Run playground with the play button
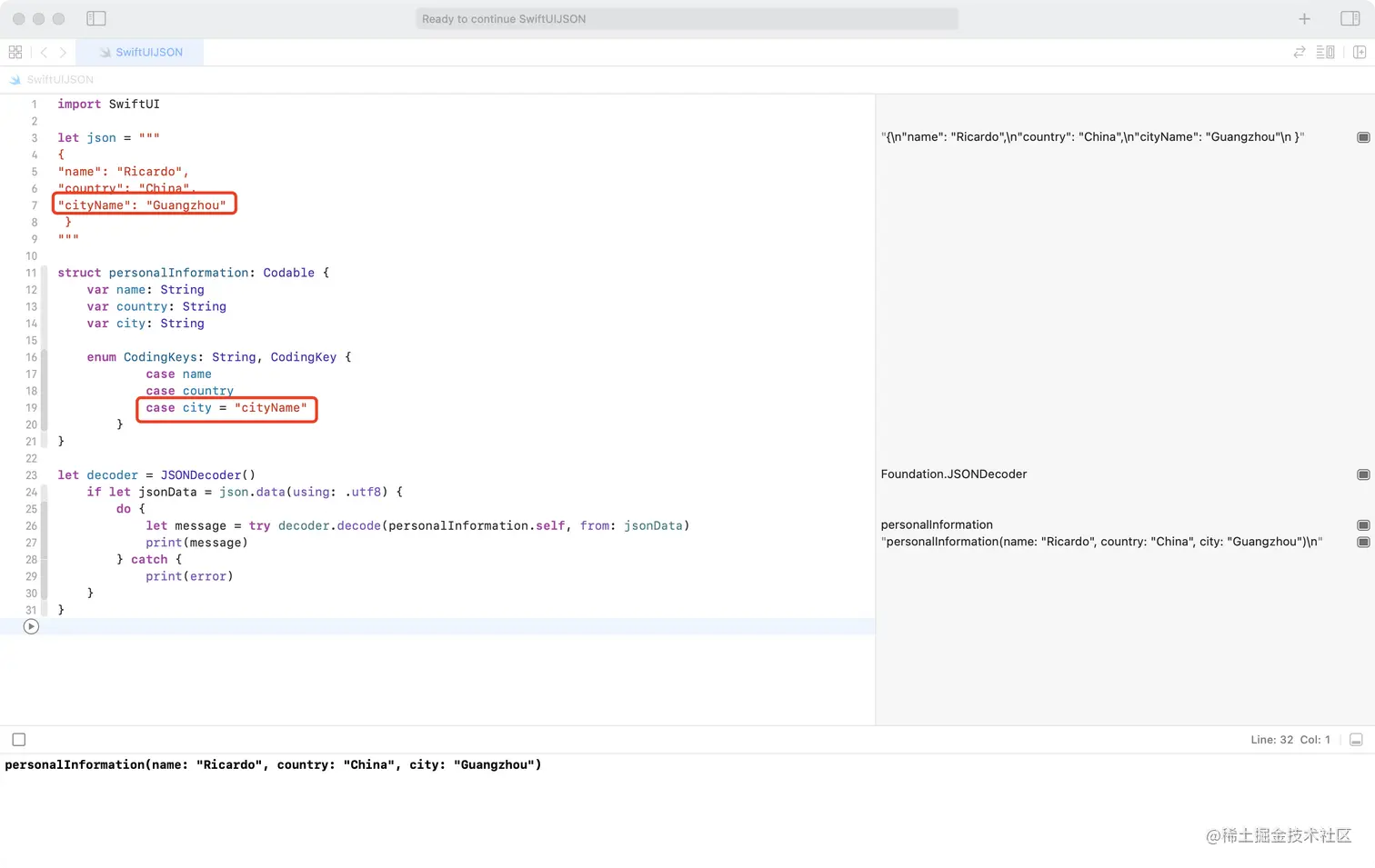The height and width of the screenshot is (868, 1375). coord(31,626)
